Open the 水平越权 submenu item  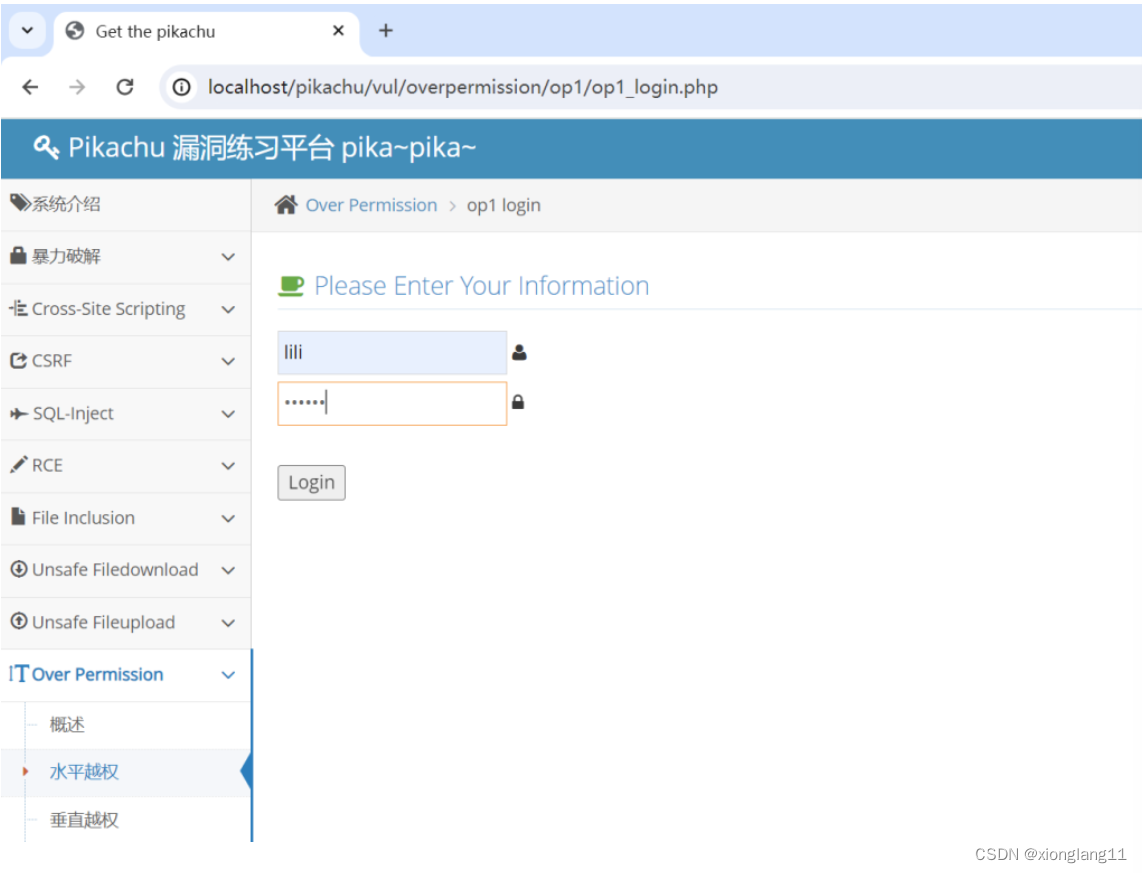point(84,772)
